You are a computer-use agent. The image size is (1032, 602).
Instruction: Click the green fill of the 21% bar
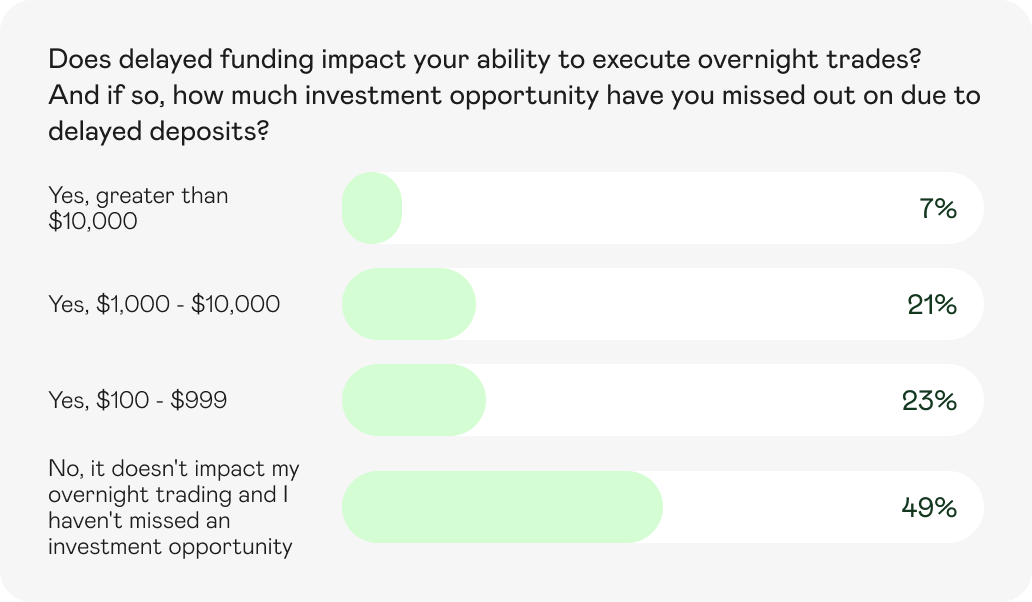(x=408, y=304)
